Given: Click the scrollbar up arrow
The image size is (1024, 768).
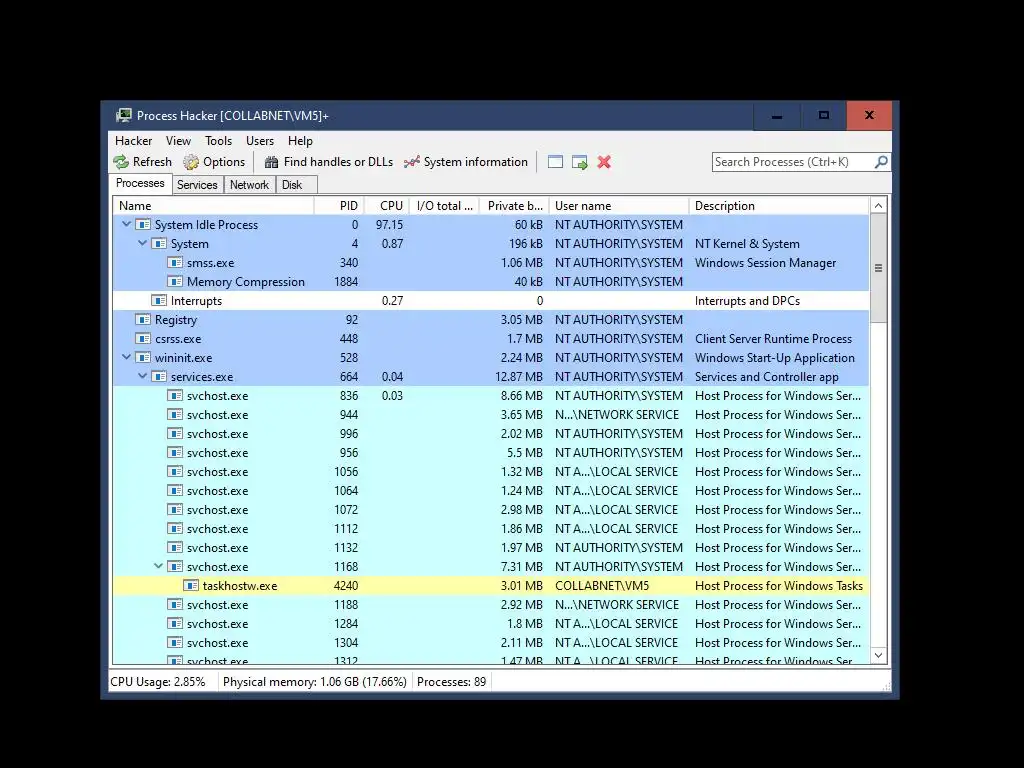Looking at the screenshot, I should [x=878, y=206].
